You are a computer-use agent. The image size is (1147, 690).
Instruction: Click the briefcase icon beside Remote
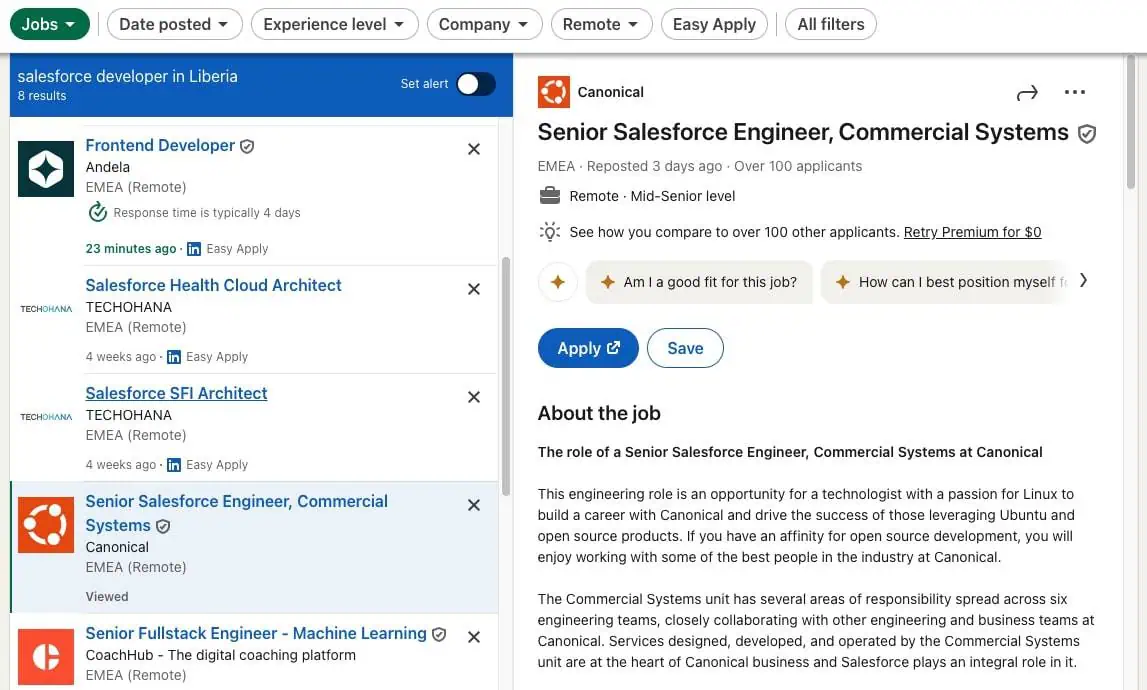549,196
